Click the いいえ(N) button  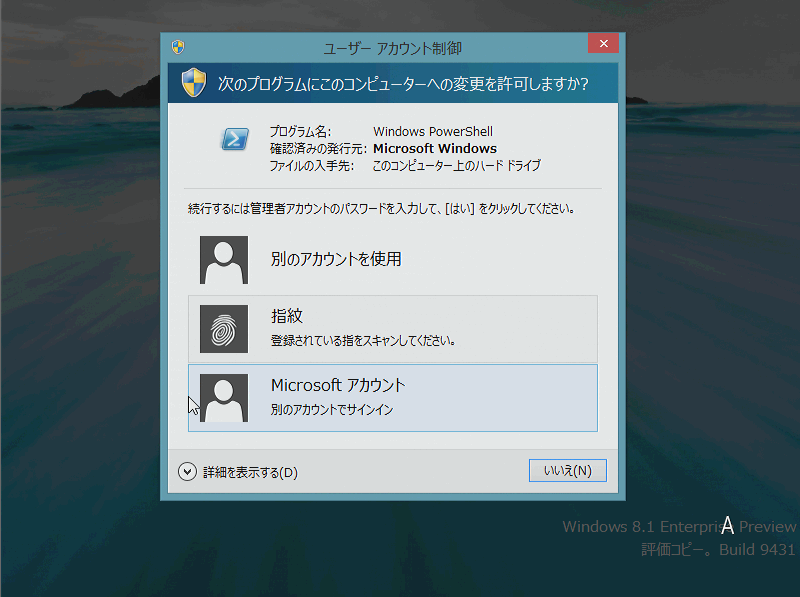click(x=568, y=470)
